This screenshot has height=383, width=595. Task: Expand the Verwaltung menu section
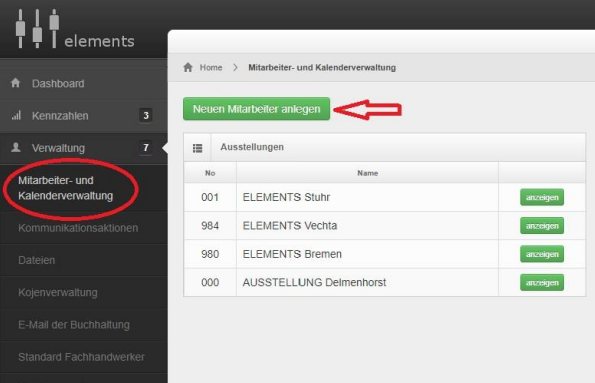[83, 148]
